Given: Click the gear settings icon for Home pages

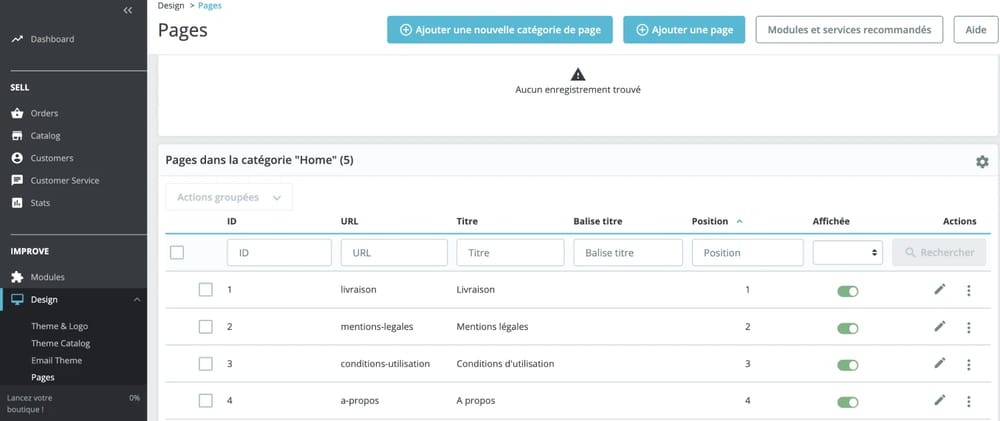Looking at the screenshot, I should pyautogui.click(x=981, y=162).
